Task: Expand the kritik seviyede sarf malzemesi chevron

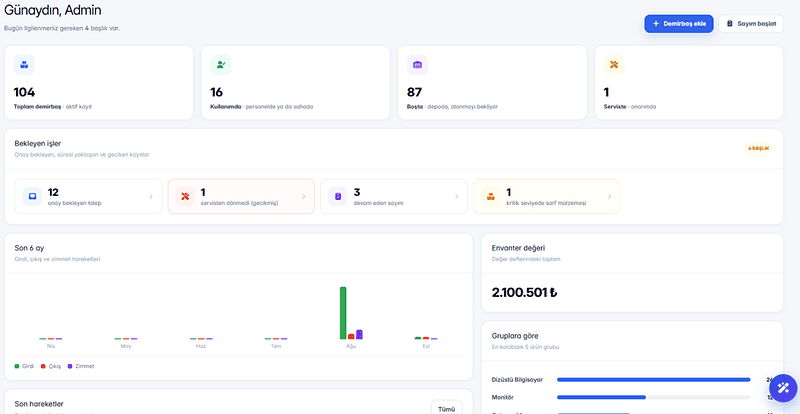Action: tap(609, 197)
